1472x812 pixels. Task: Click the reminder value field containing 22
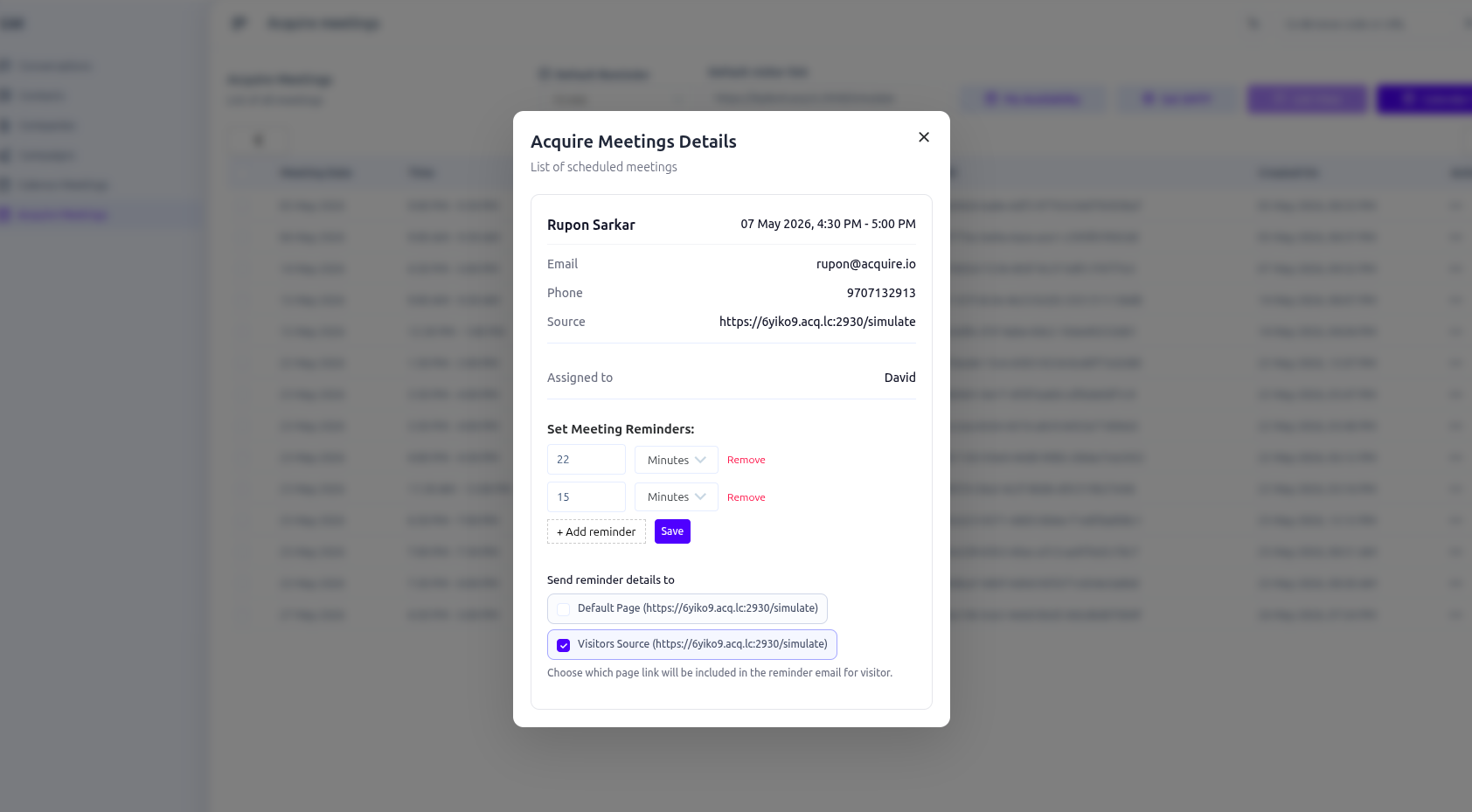(x=586, y=460)
